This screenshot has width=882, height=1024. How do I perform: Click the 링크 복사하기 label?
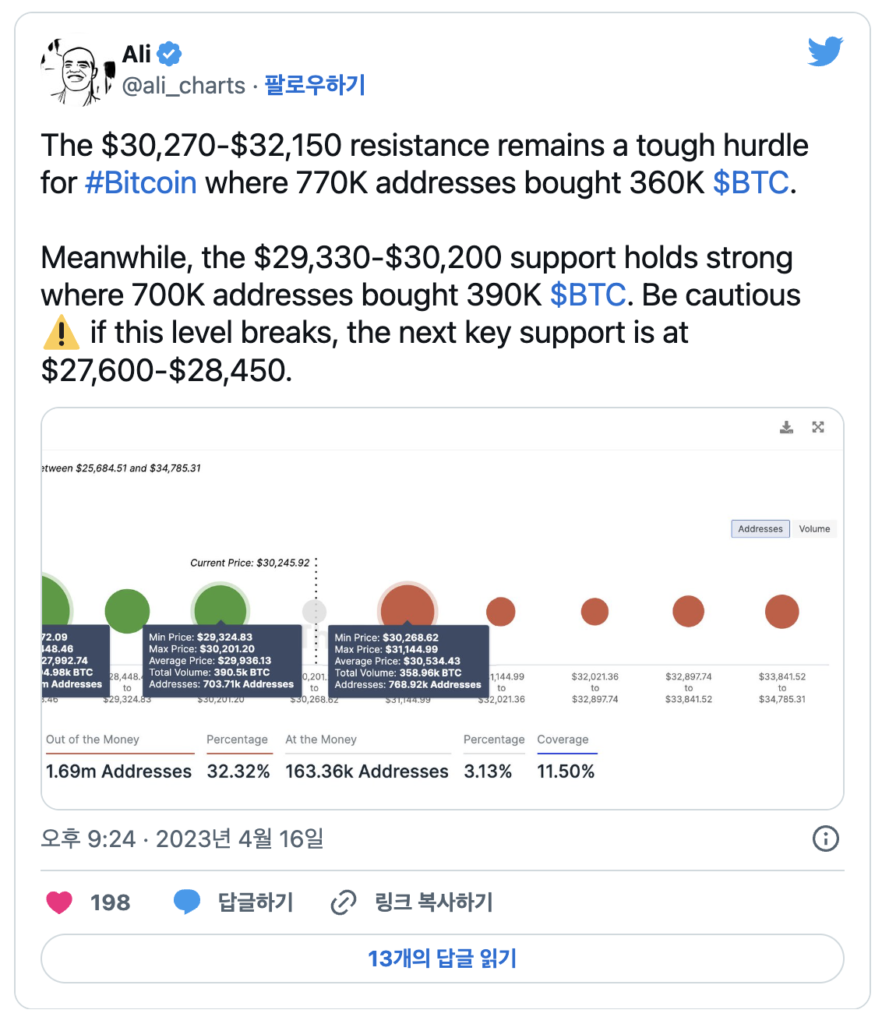click(433, 903)
